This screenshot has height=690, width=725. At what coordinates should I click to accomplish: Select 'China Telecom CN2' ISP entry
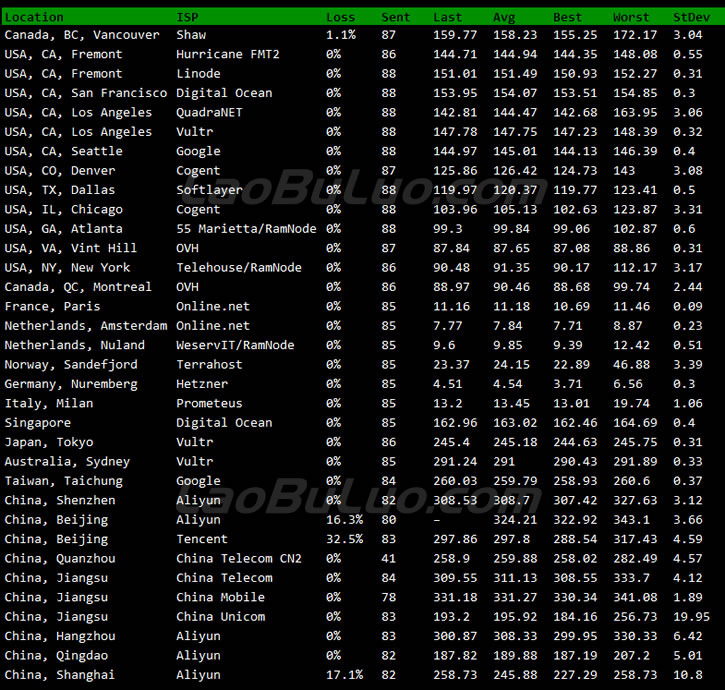[239, 559]
